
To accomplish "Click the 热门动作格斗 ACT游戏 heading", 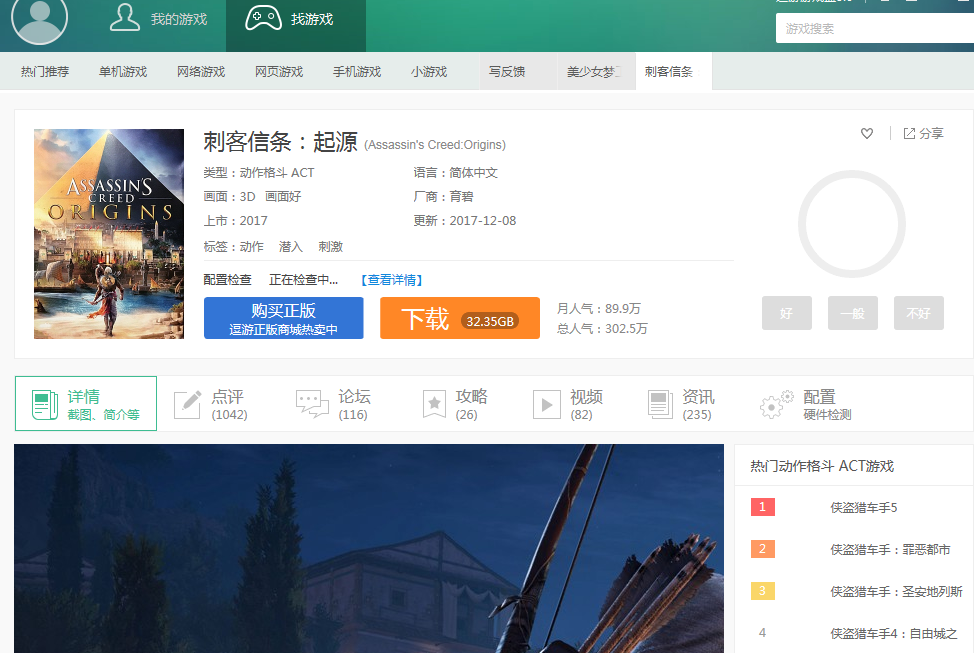I will pos(822,466).
